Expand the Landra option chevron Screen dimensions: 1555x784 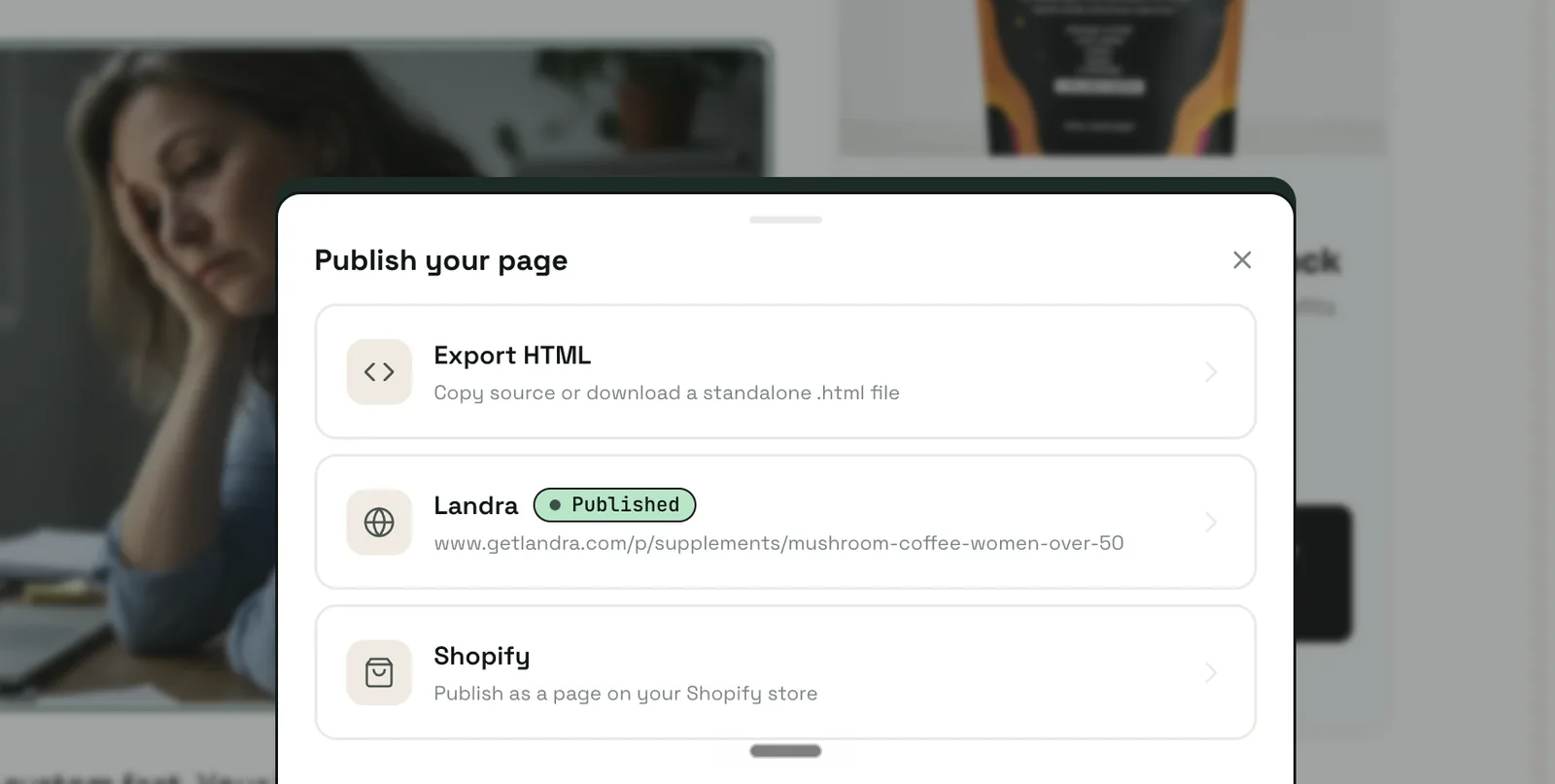point(1211,523)
